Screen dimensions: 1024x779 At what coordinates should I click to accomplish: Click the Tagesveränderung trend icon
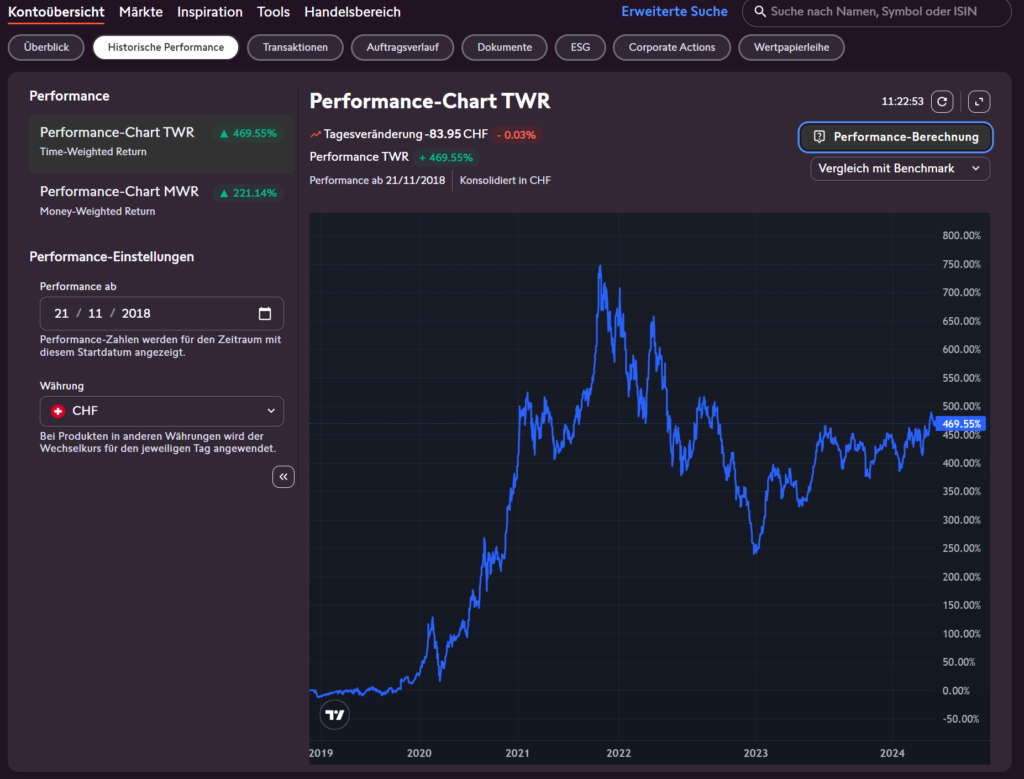click(315, 135)
